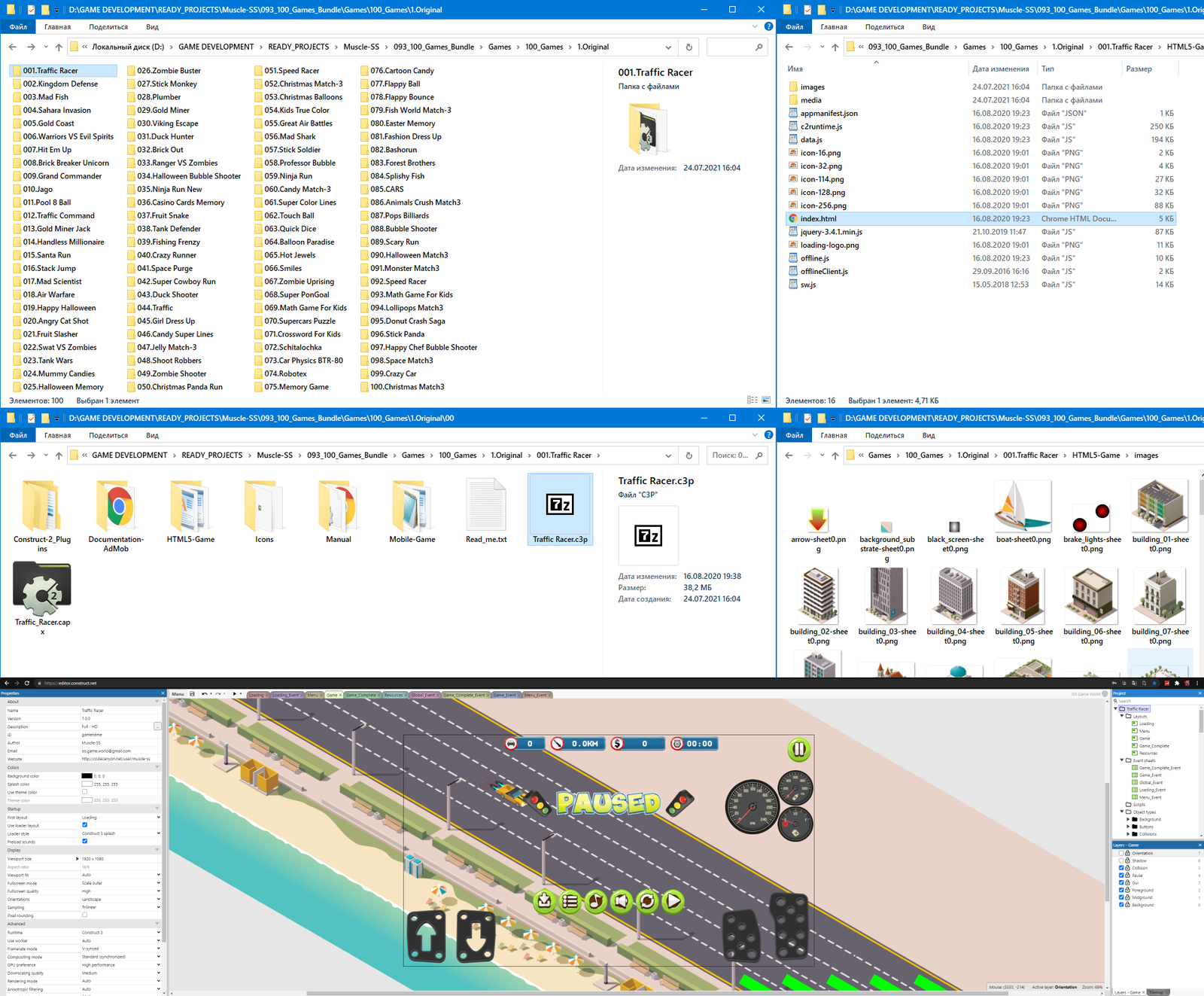Open the Construct Menu button
The height and width of the screenshot is (996, 1204).
coord(178,694)
